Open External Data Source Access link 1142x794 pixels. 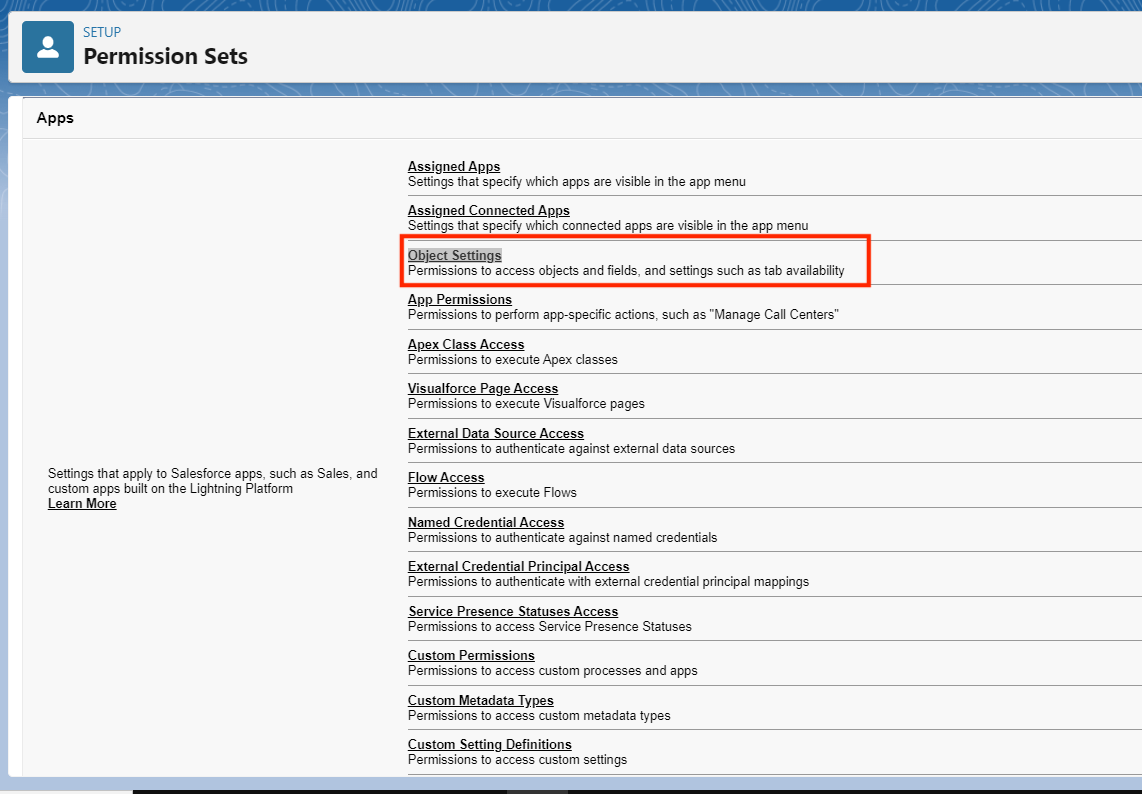496,433
